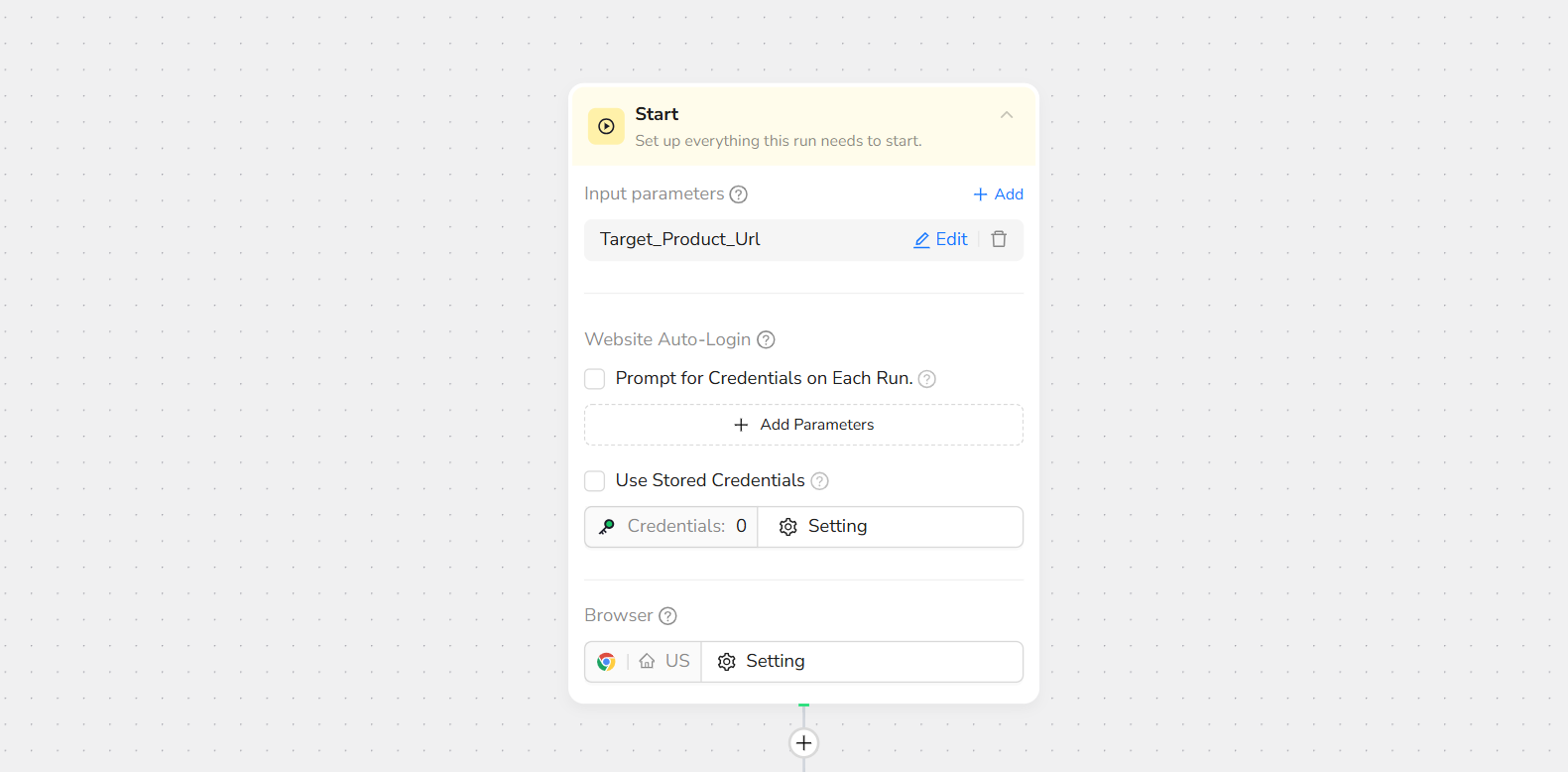Image resolution: width=1568 pixels, height=772 pixels.
Task: Click the Chrome browser icon
Action: coord(606,662)
